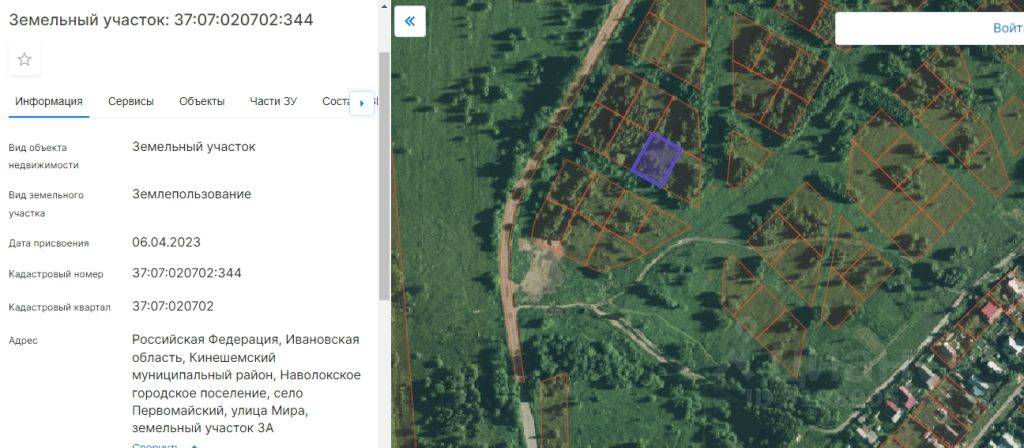Image resolution: width=1024 pixels, height=448 pixels.
Task: Show more tabs using the right arrow
Action: 362,103
